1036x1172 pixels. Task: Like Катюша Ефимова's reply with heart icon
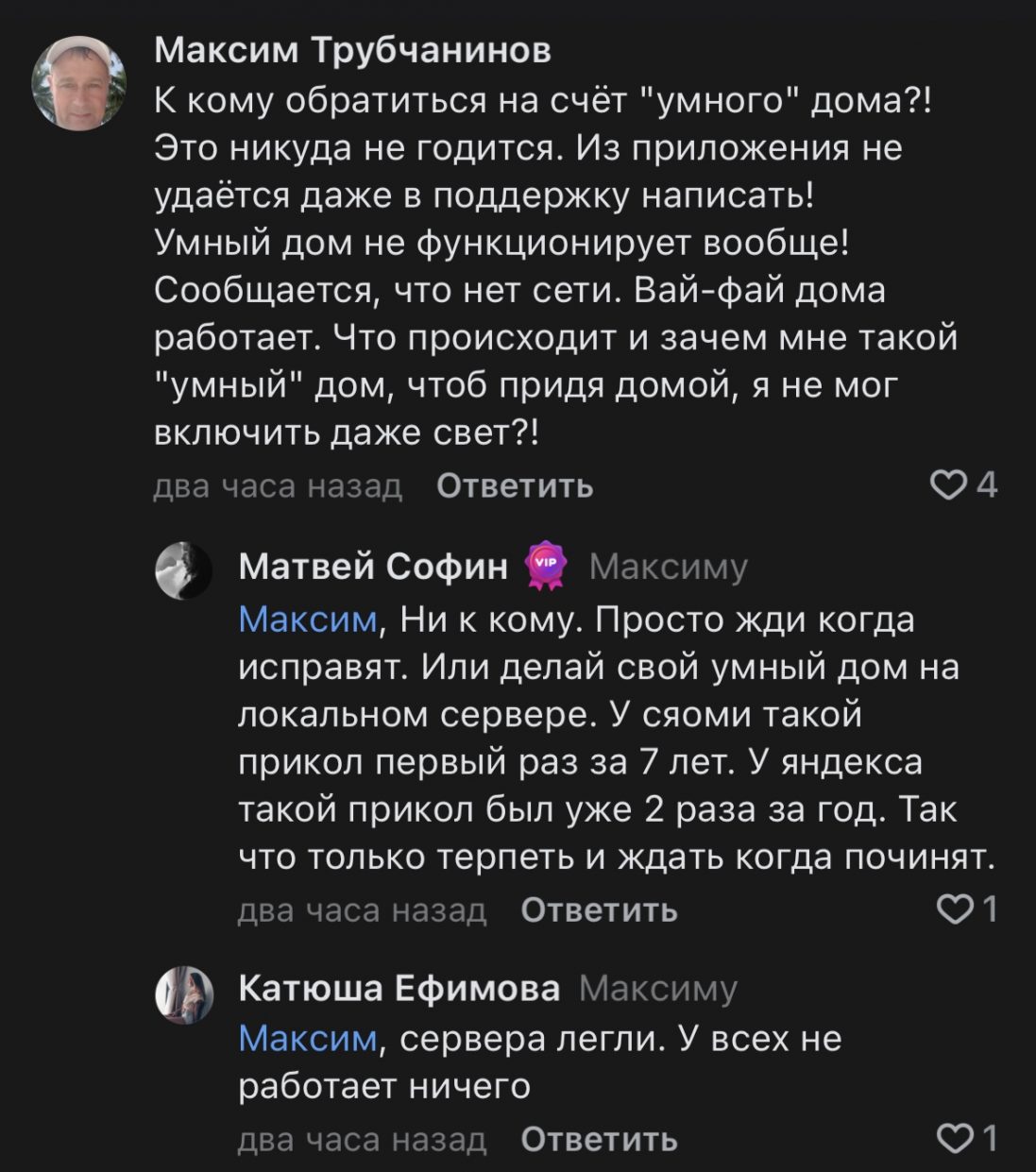[951, 1139]
